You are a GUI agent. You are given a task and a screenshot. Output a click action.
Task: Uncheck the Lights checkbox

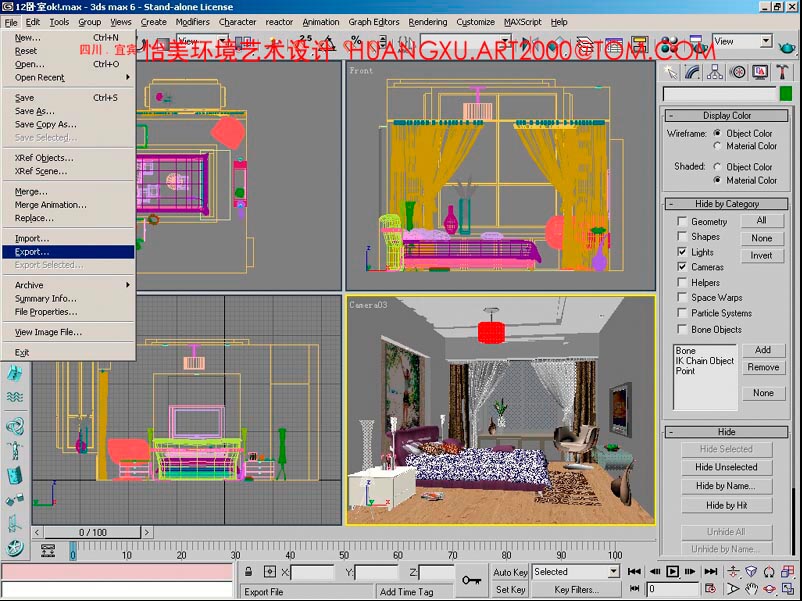[682, 252]
